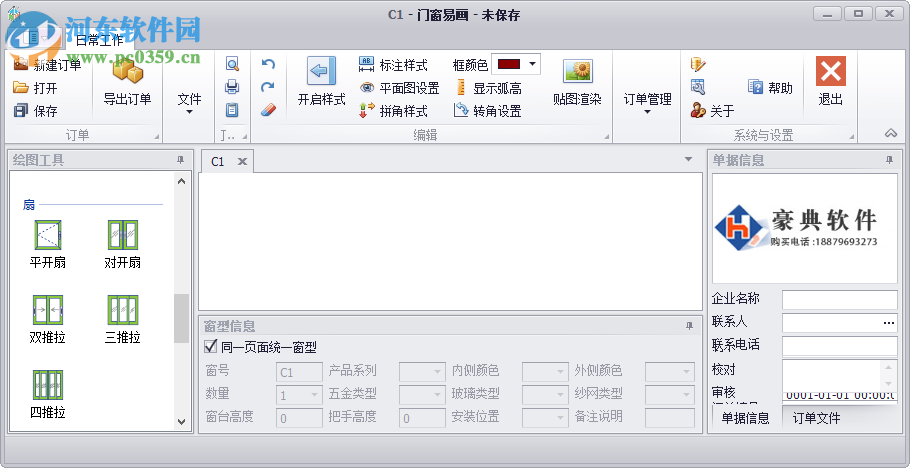Open the document tab list arrow
This screenshot has width=910, height=468.
(x=688, y=159)
